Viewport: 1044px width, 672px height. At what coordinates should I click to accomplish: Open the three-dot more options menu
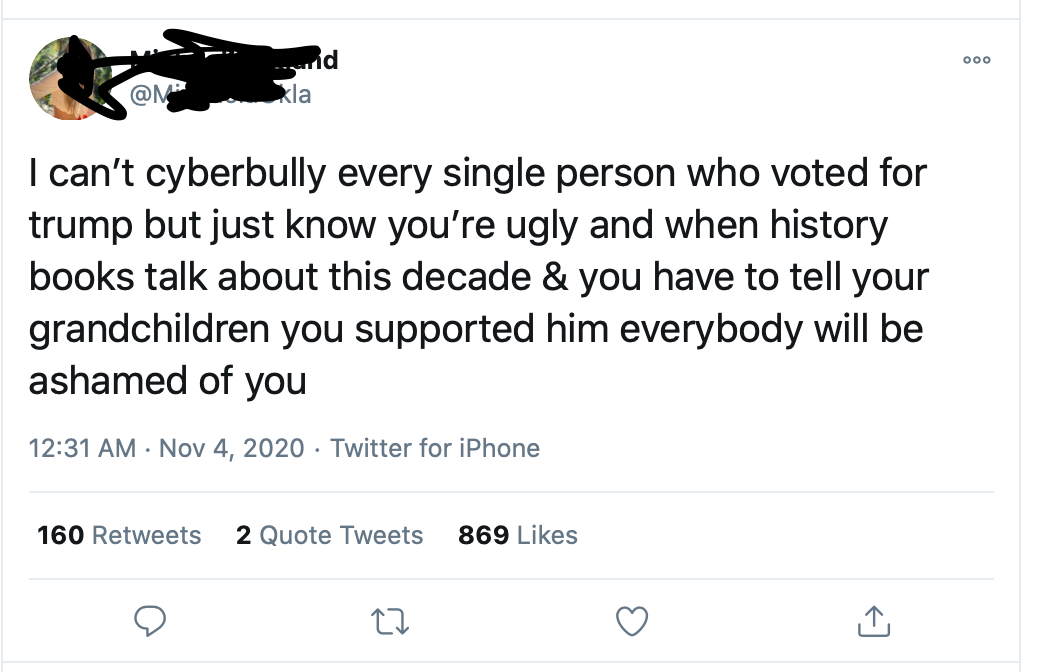pyautogui.click(x=977, y=60)
